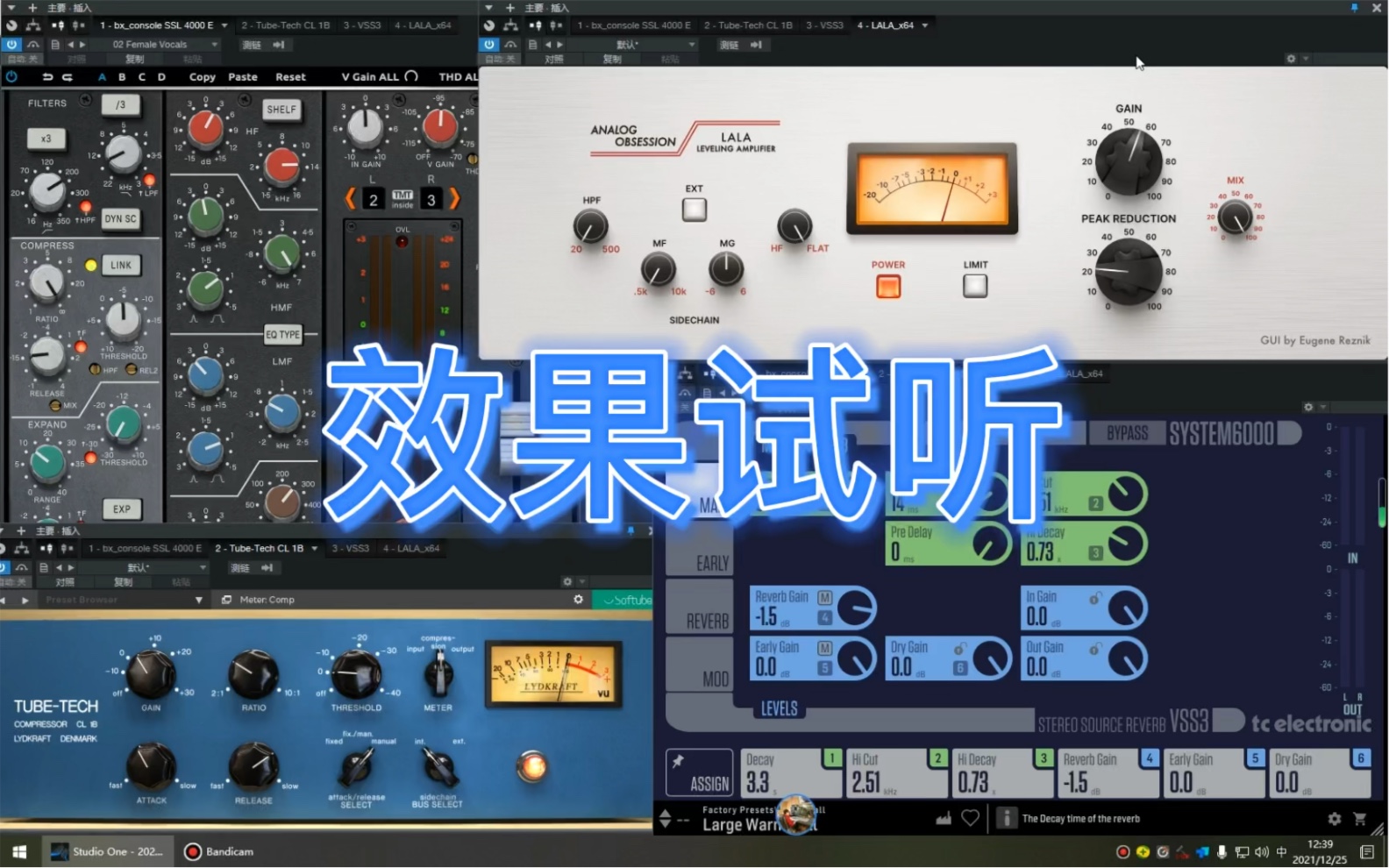Click VSS3 favorite heart icon
The height and width of the screenshot is (868, 1389).
tap(971, 818)
